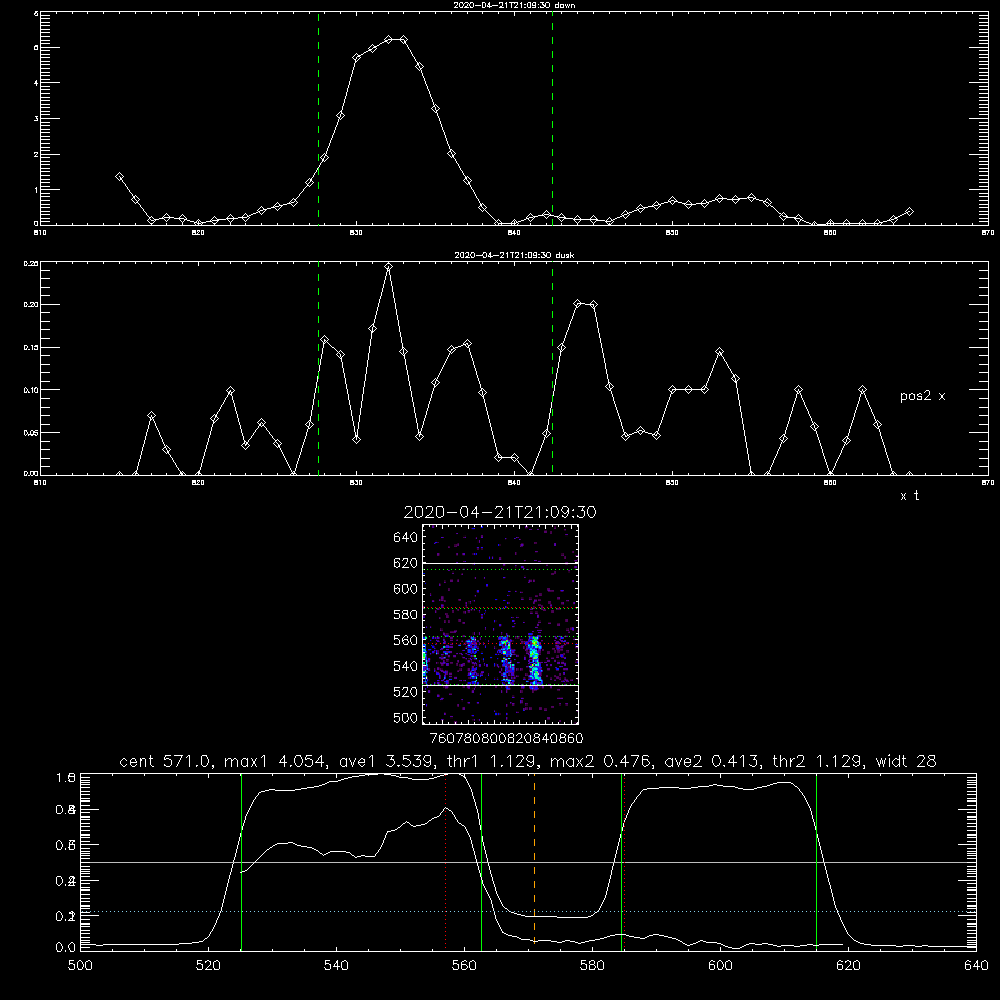Click the 'cent 571.0' value in the stats line
This screenshot has width=1000, height=1000.
pos(165,761)
